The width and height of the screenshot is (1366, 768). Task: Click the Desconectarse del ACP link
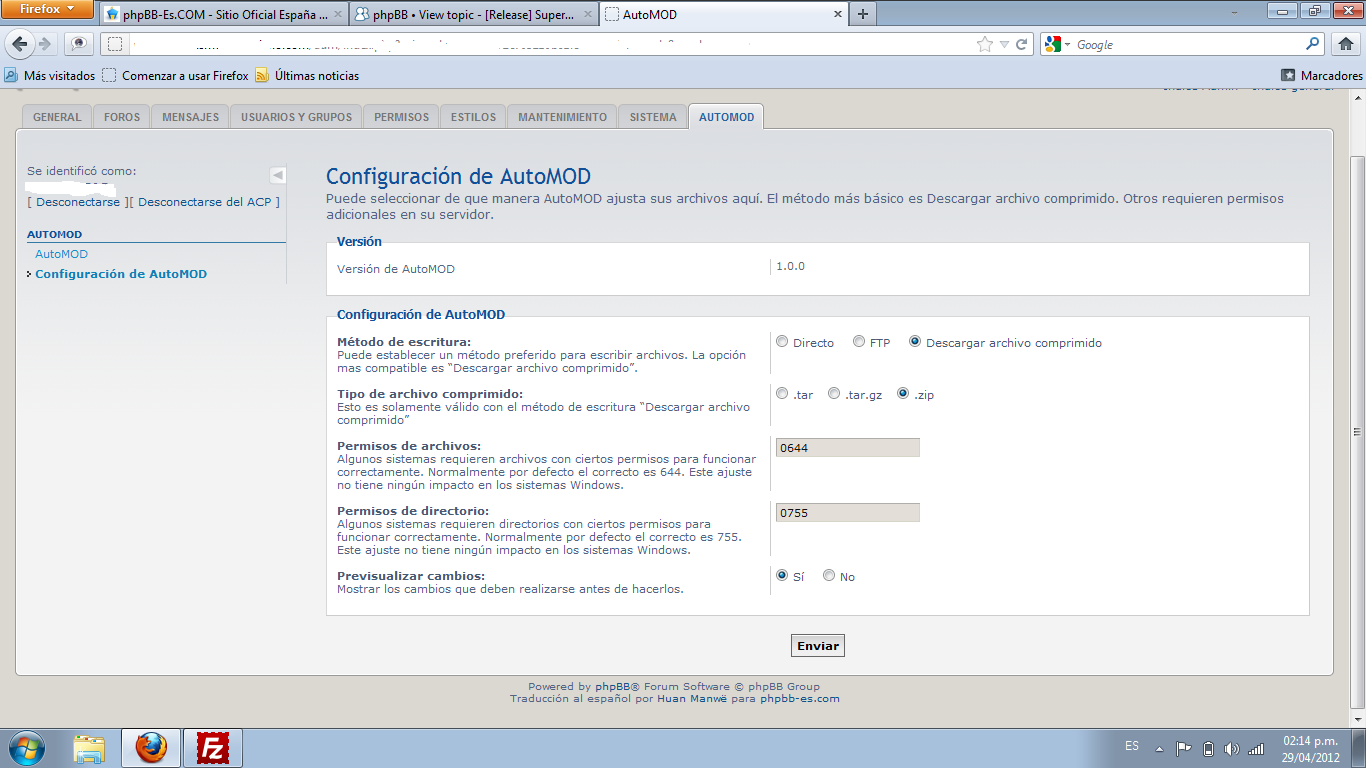[x=204, y=202]
